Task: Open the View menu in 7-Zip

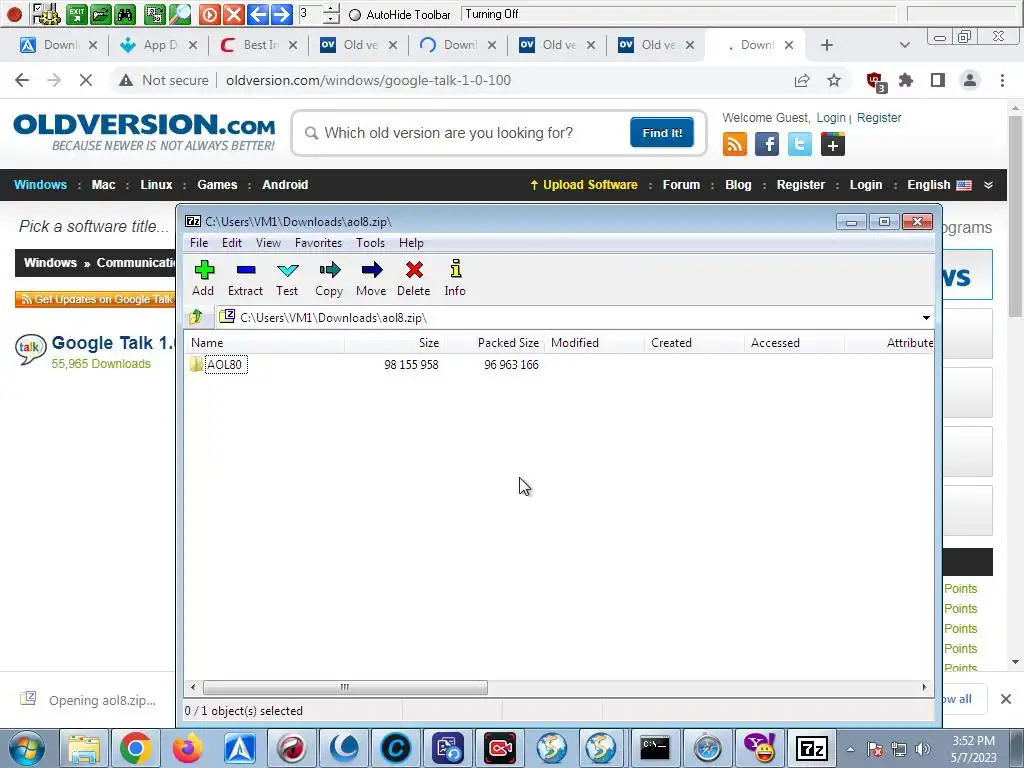Action: tap(268, 243)
